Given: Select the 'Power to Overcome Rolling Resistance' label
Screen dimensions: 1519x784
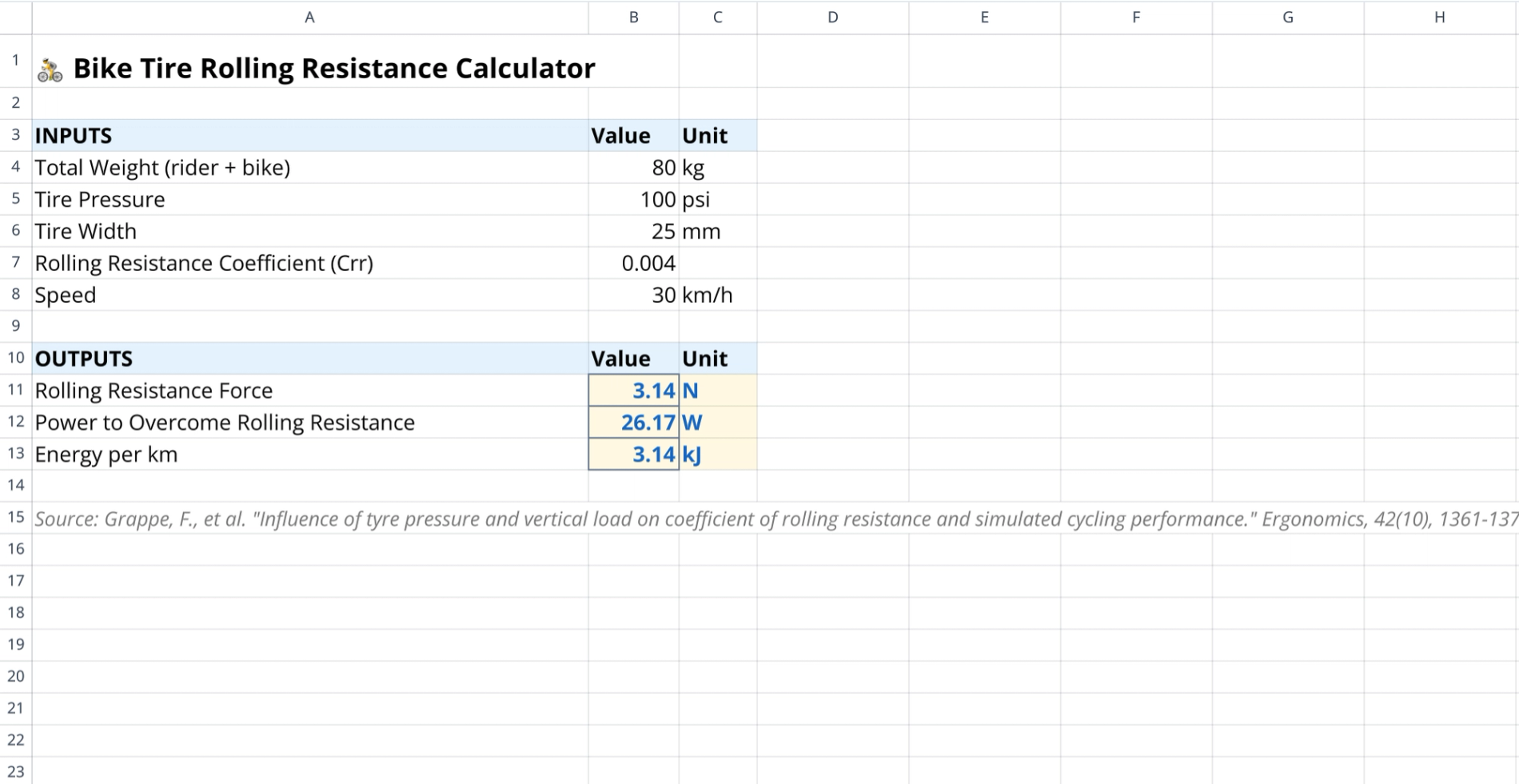Looking at the screenshot, I should (x=310, y=423).
